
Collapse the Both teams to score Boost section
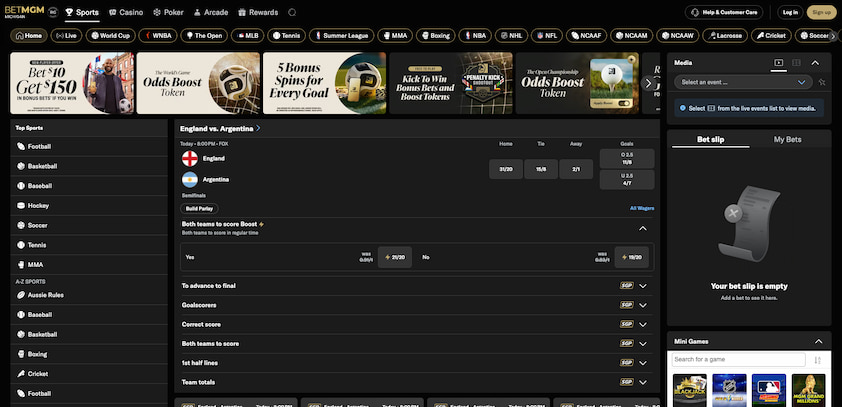tap(643, 228)
